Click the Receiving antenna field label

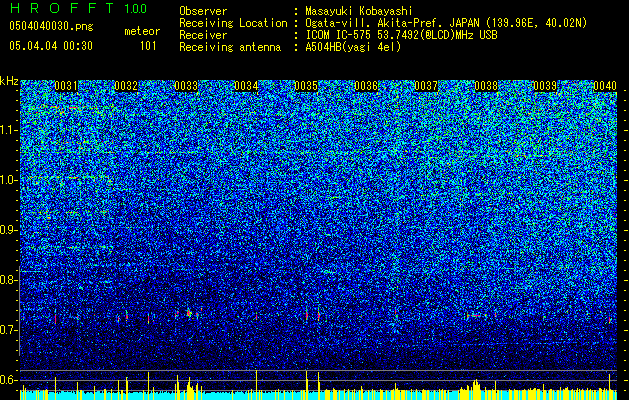click(x=230, y=47)
